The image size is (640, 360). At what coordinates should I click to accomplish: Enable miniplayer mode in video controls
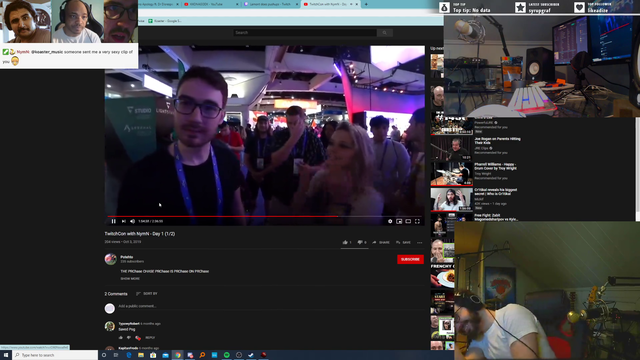399,221
